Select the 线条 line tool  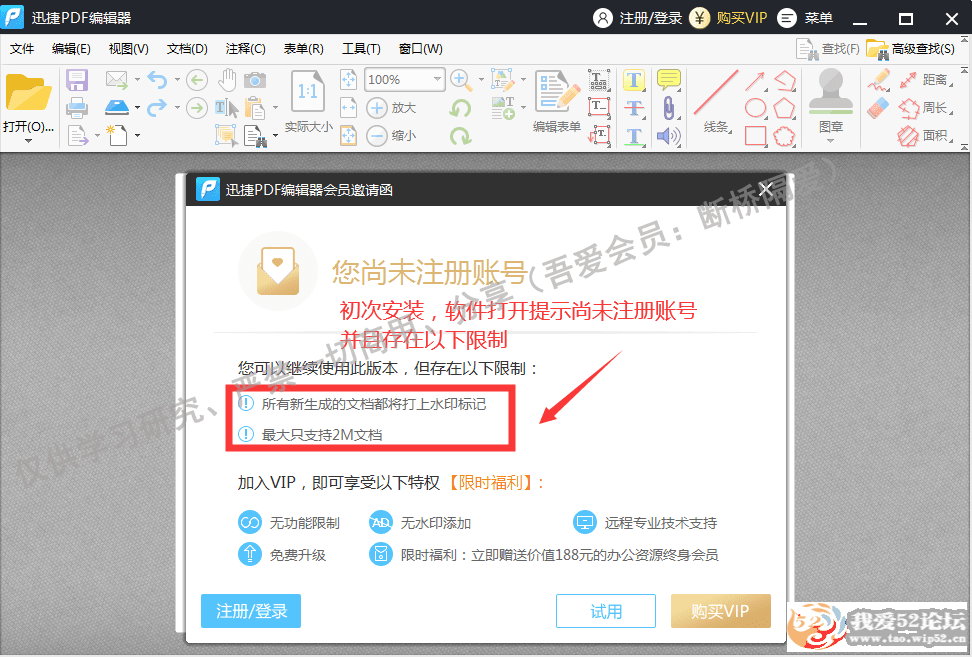tap(716, 101)
